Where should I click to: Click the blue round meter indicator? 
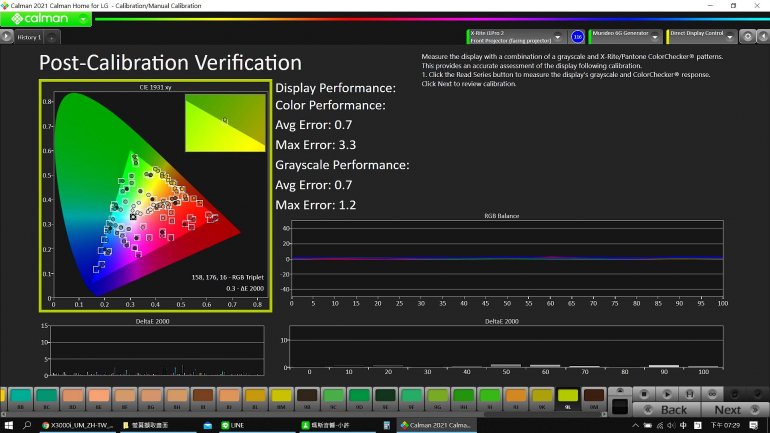pyautogui.click(x=577, y=37)
